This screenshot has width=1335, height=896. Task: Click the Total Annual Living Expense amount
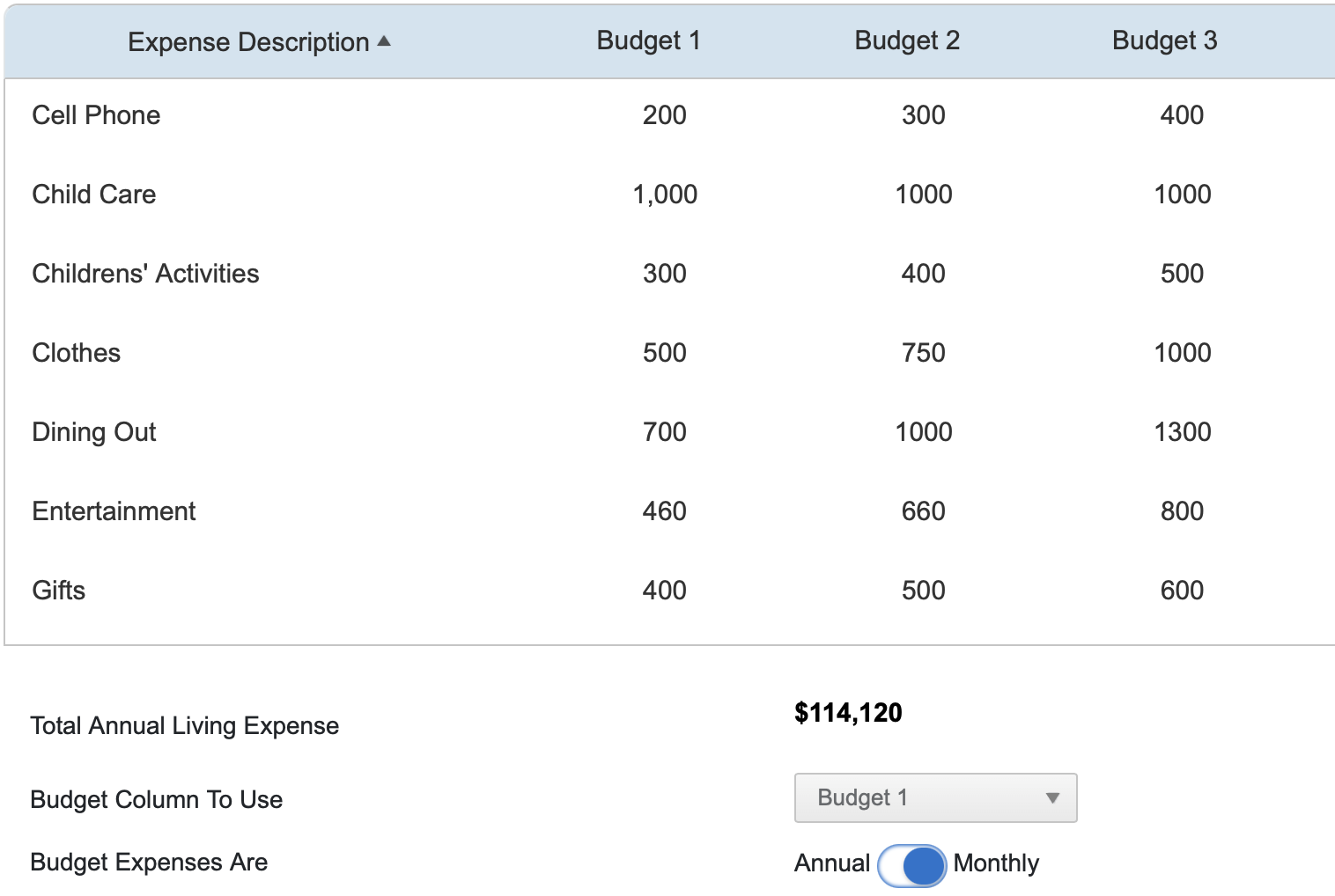click(848, 713)
